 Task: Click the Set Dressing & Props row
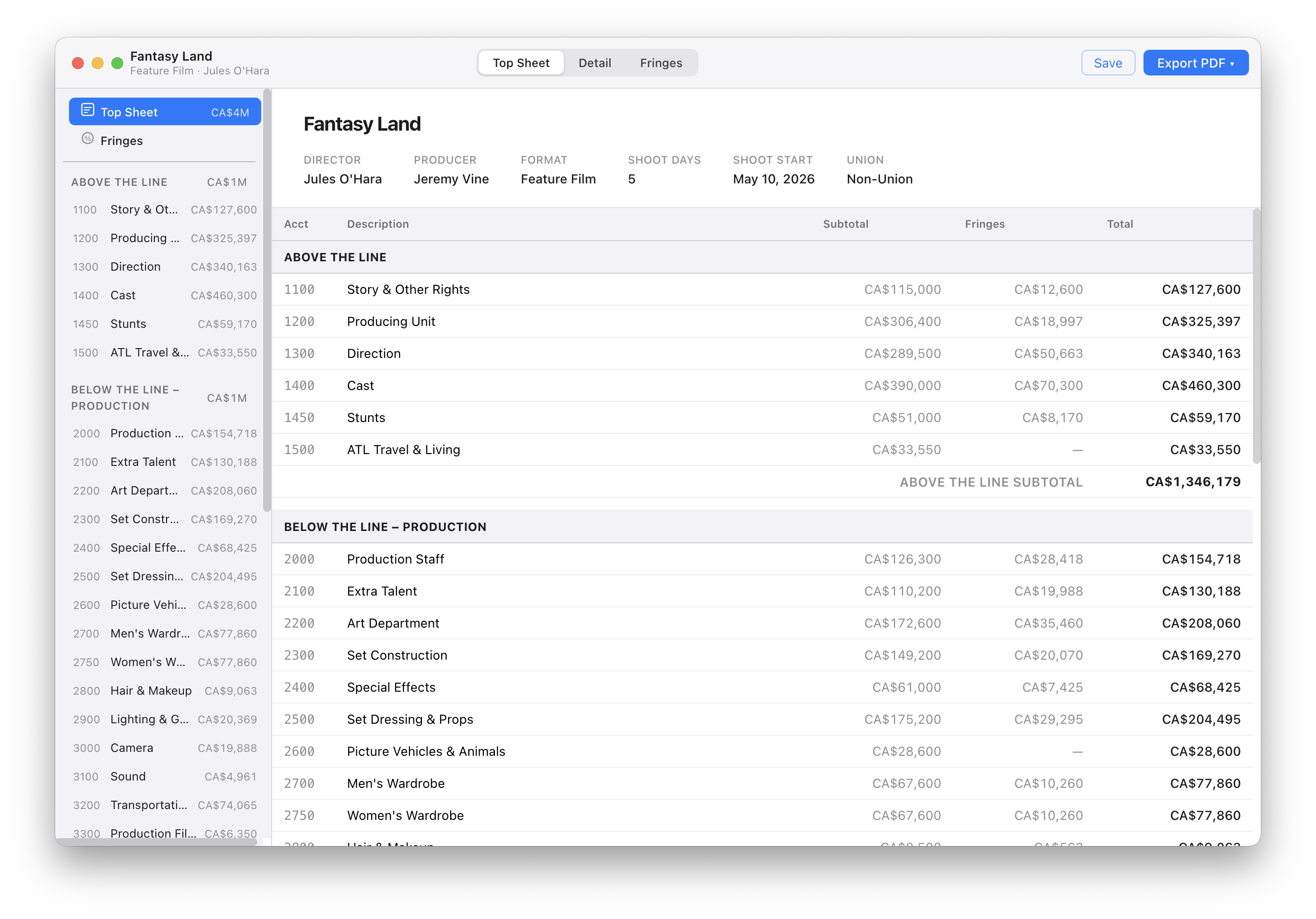click(x=762, y=720)
